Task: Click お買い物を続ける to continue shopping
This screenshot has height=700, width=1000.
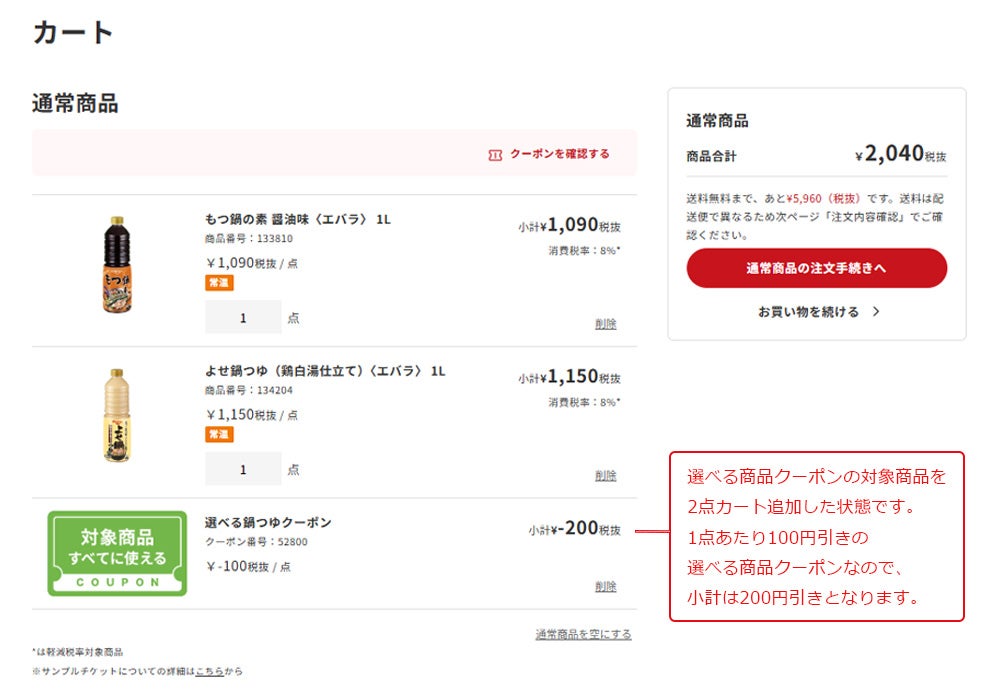Action: (x=808, y=312)
